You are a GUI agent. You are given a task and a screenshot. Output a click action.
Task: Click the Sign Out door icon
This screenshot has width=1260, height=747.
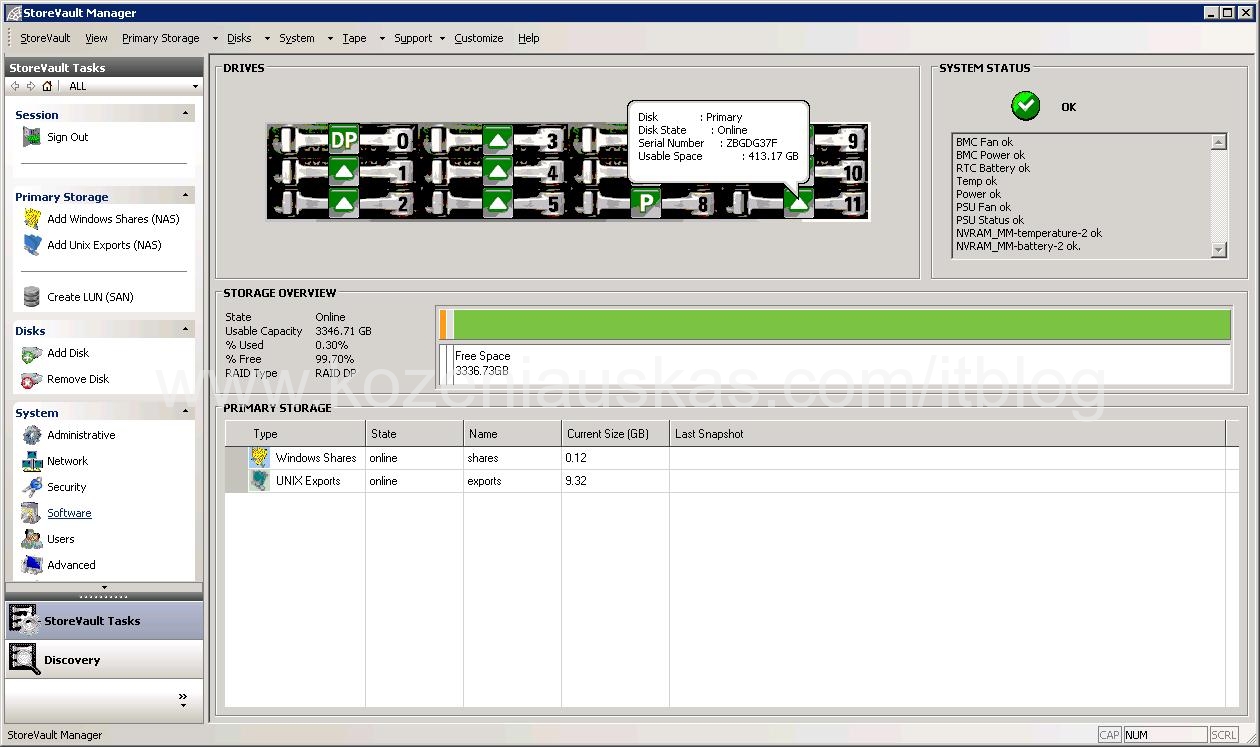click(32, 138)
